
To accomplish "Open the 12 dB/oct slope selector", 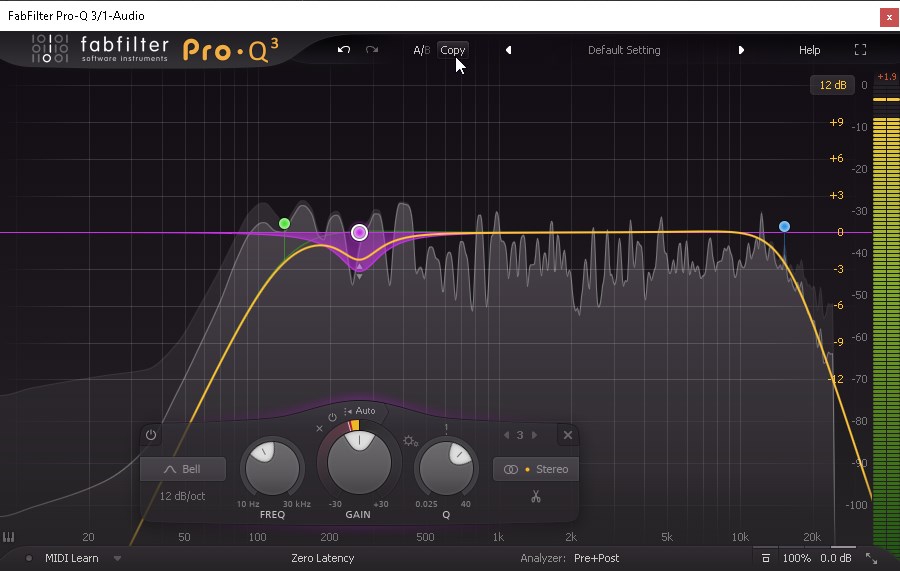I will coord(183,496).
